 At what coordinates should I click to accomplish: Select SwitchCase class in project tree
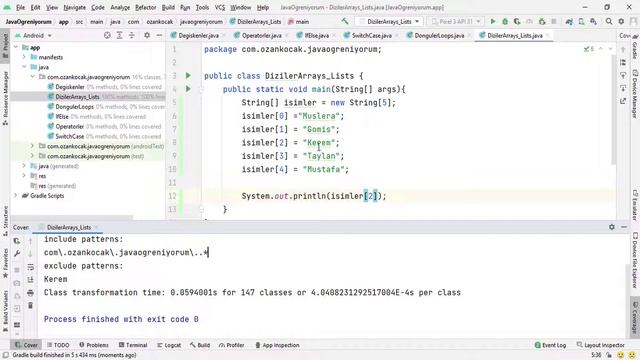tap(70, 136)
